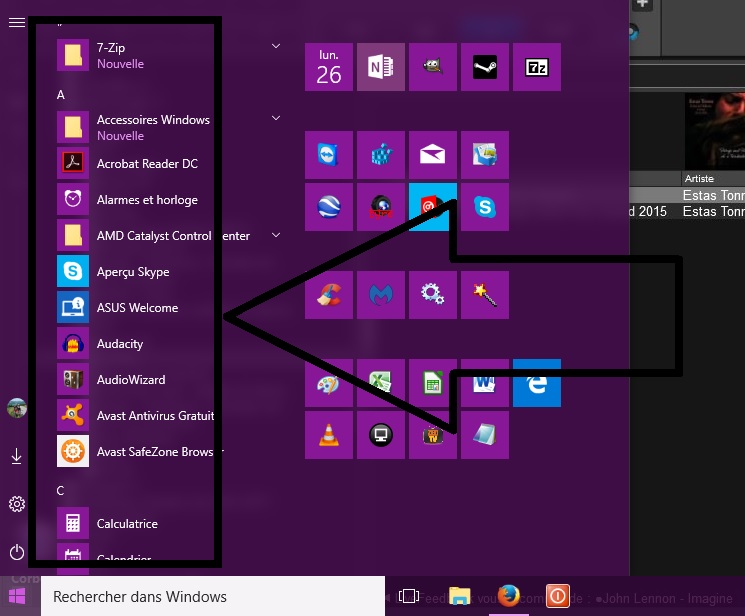Select the Estas Tonne row dated 2015

(687, 211)
